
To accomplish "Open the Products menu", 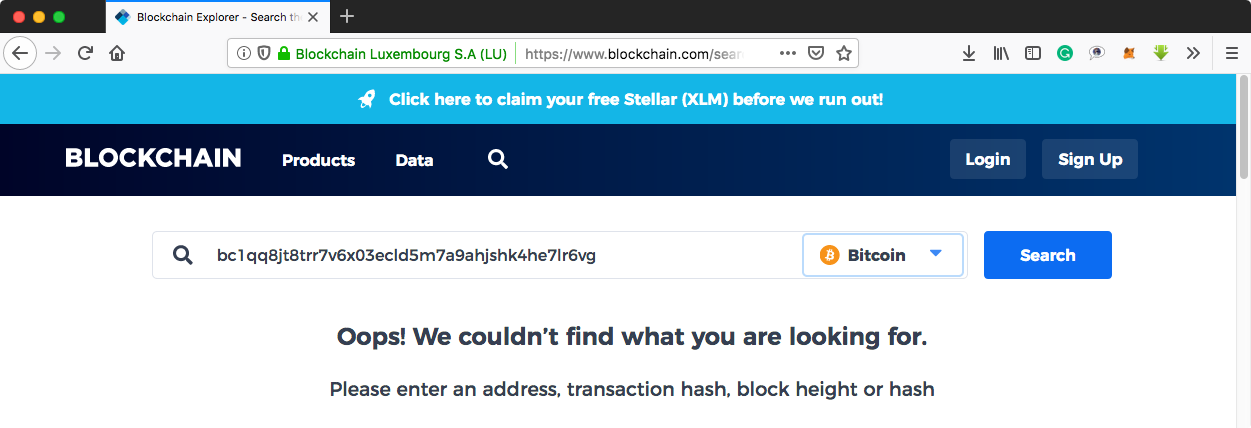I will (x=319, y=160).
